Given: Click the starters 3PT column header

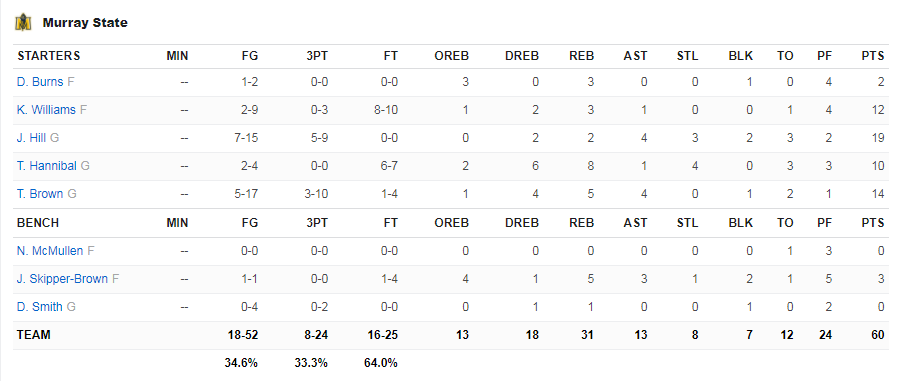Looking at the screenshot, I should click(317, 56).
